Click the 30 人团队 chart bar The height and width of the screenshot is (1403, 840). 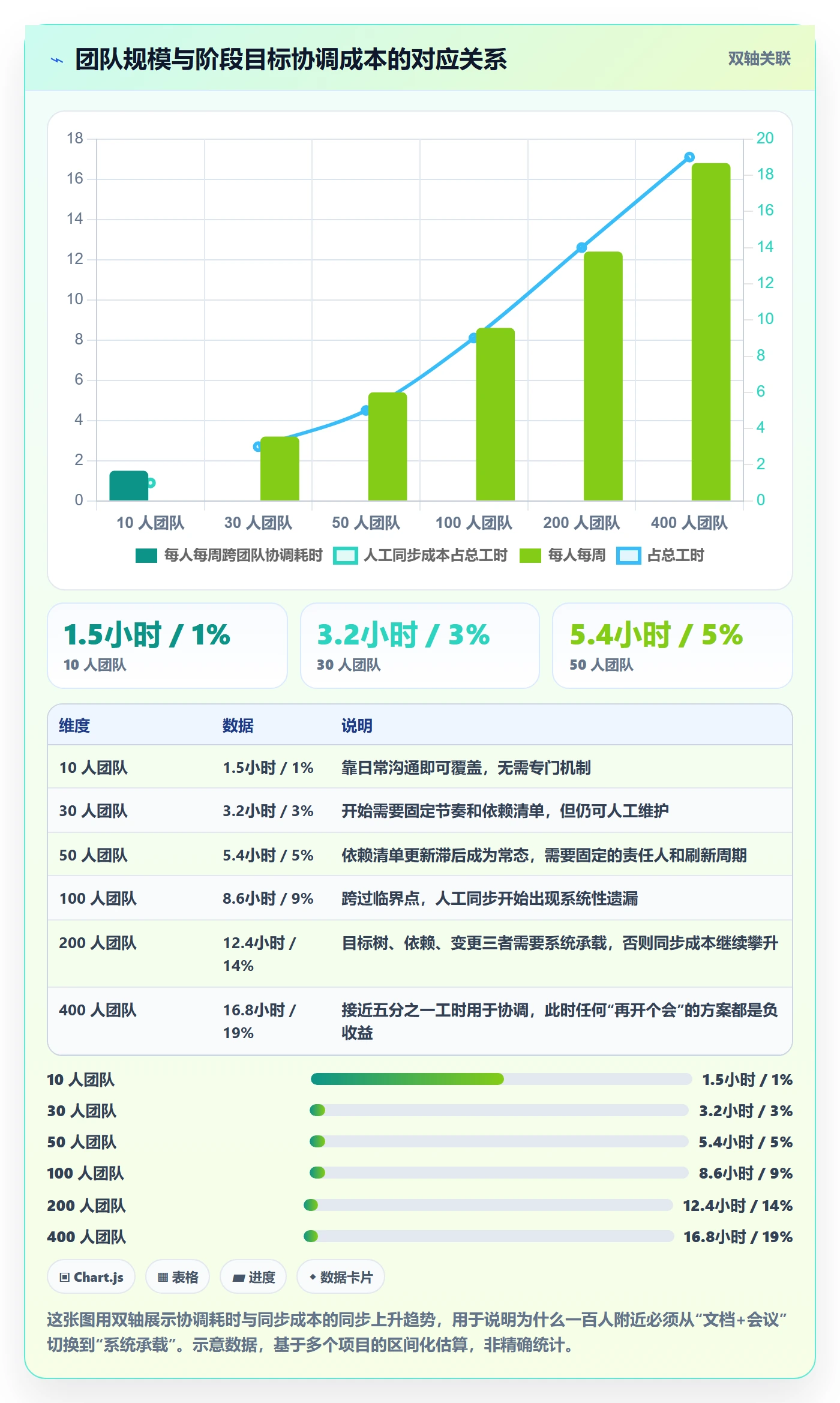pyautogui.click(x=280, y=469)
